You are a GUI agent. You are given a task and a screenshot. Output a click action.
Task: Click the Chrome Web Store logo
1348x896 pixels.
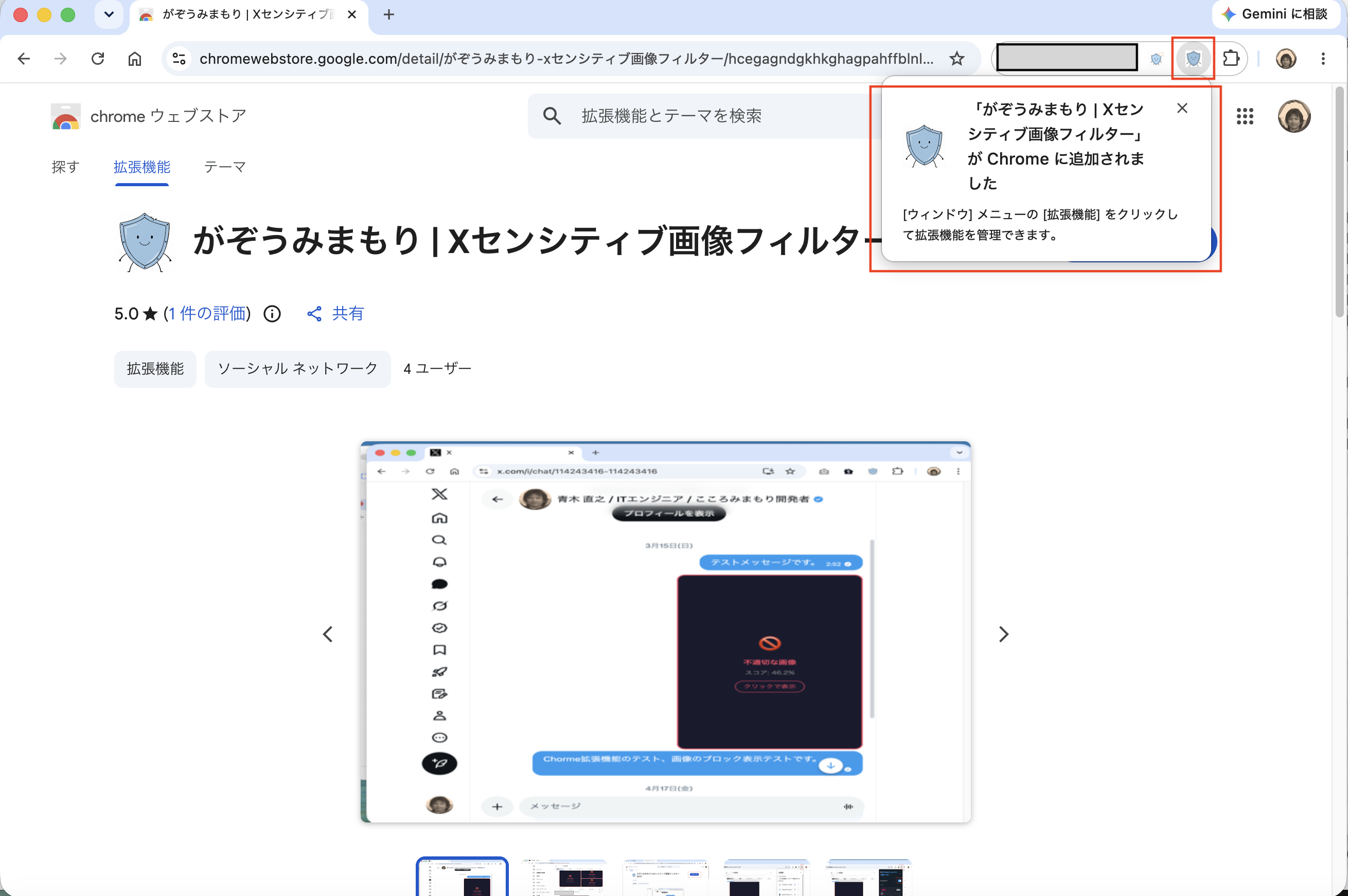point(66,116)
